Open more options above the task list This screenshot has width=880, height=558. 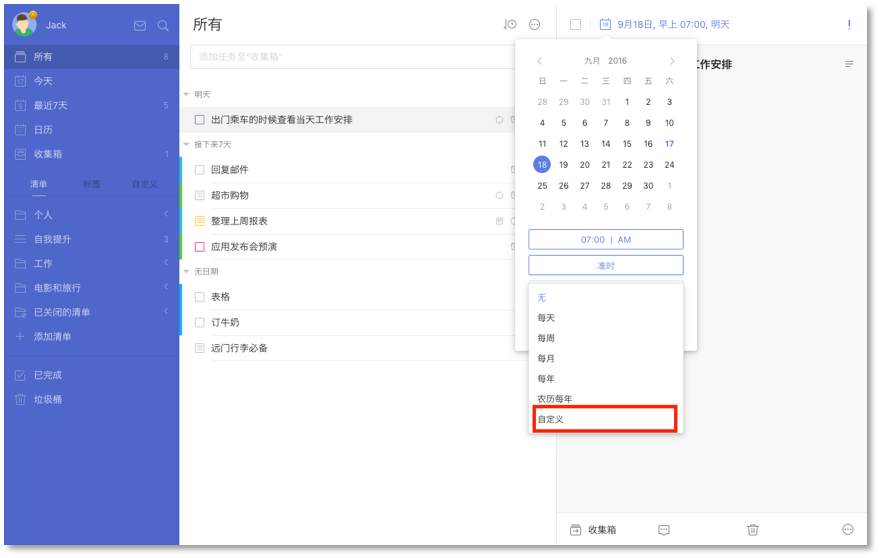click(534, 24)
